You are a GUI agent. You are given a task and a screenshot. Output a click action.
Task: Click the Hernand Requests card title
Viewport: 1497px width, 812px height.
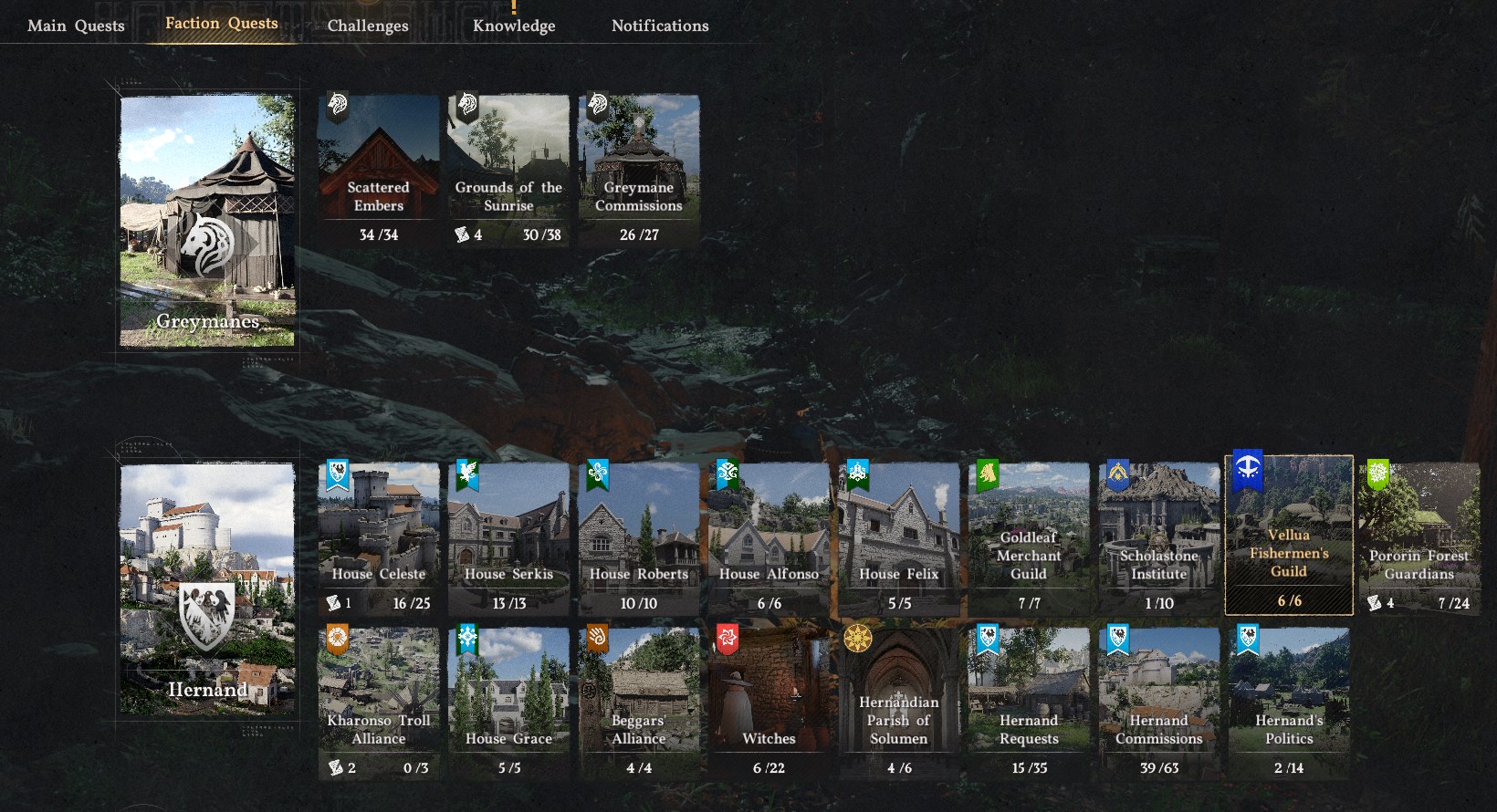(1029, 729)
